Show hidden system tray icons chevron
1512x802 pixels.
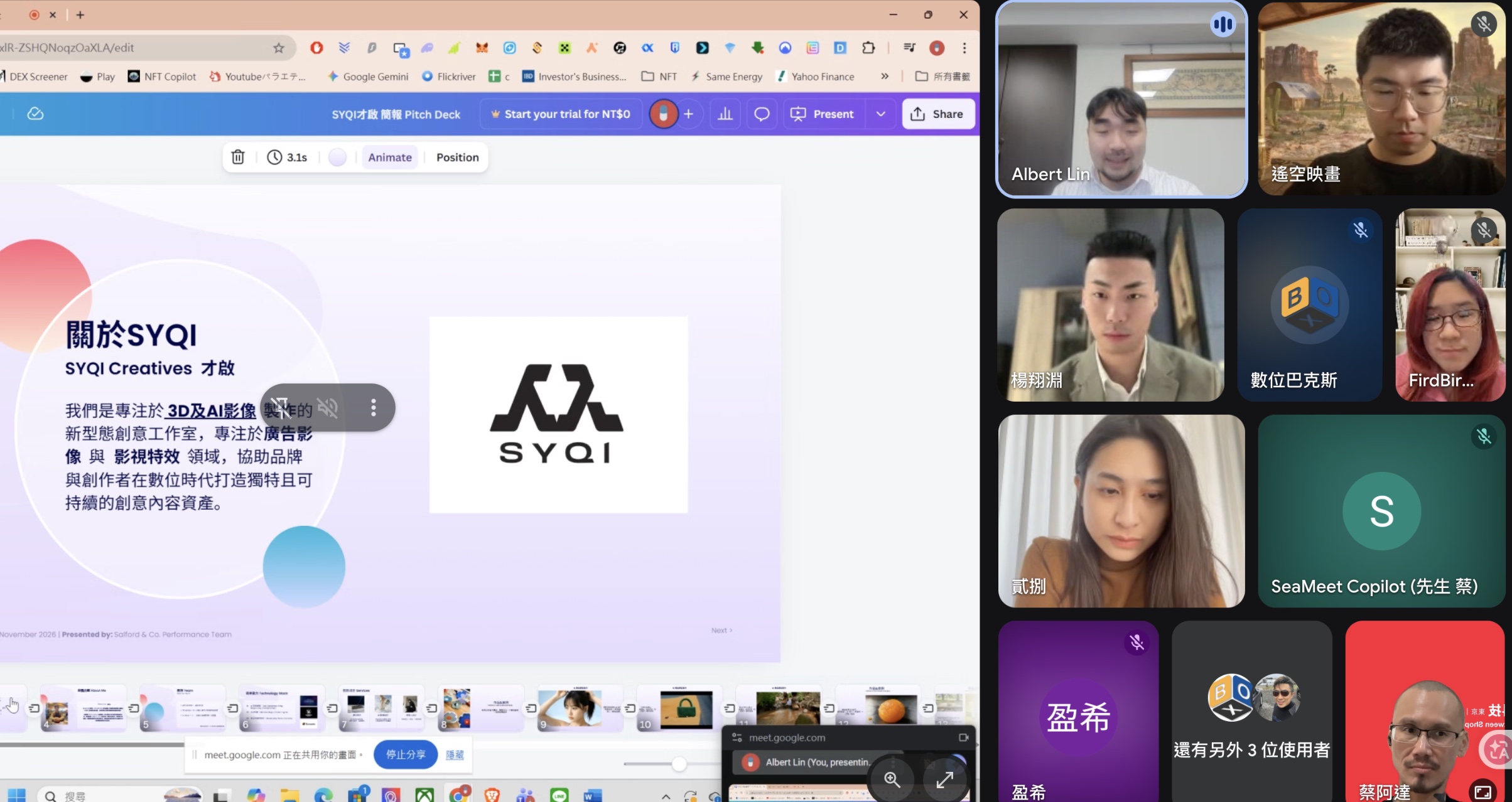(x=666, y=796)
